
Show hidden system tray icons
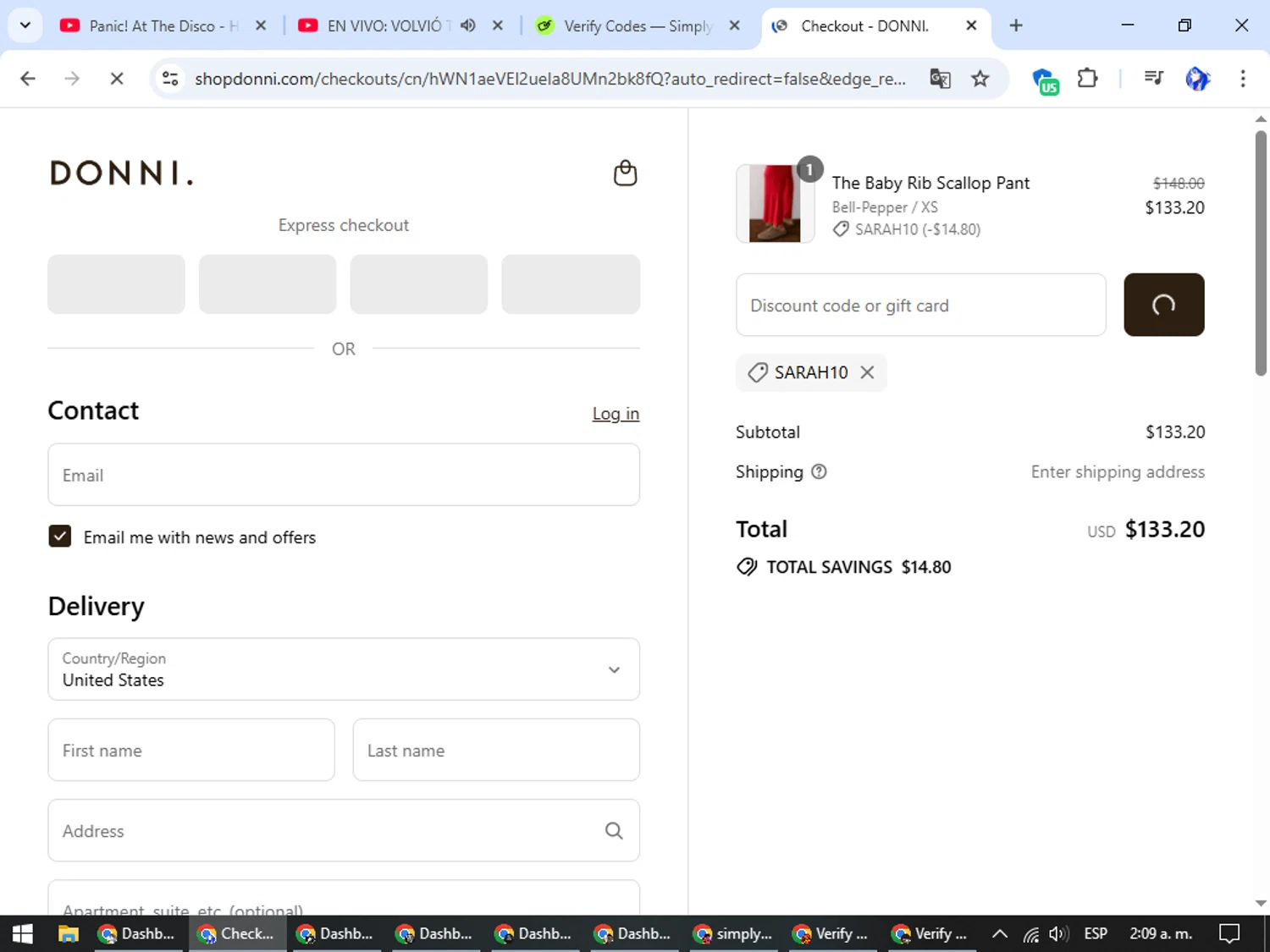pyautogui.click(x=1000, y=933)
